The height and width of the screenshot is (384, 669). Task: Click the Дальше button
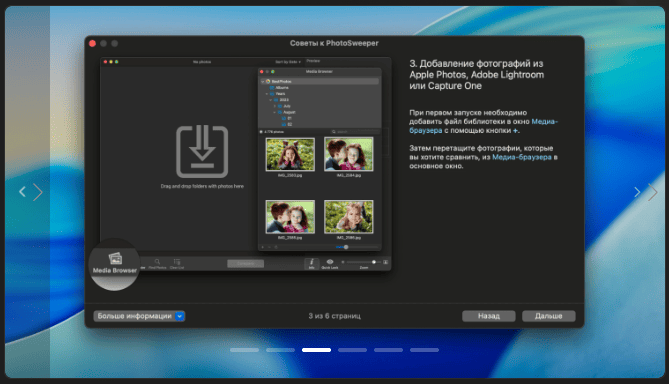[549, 316]
